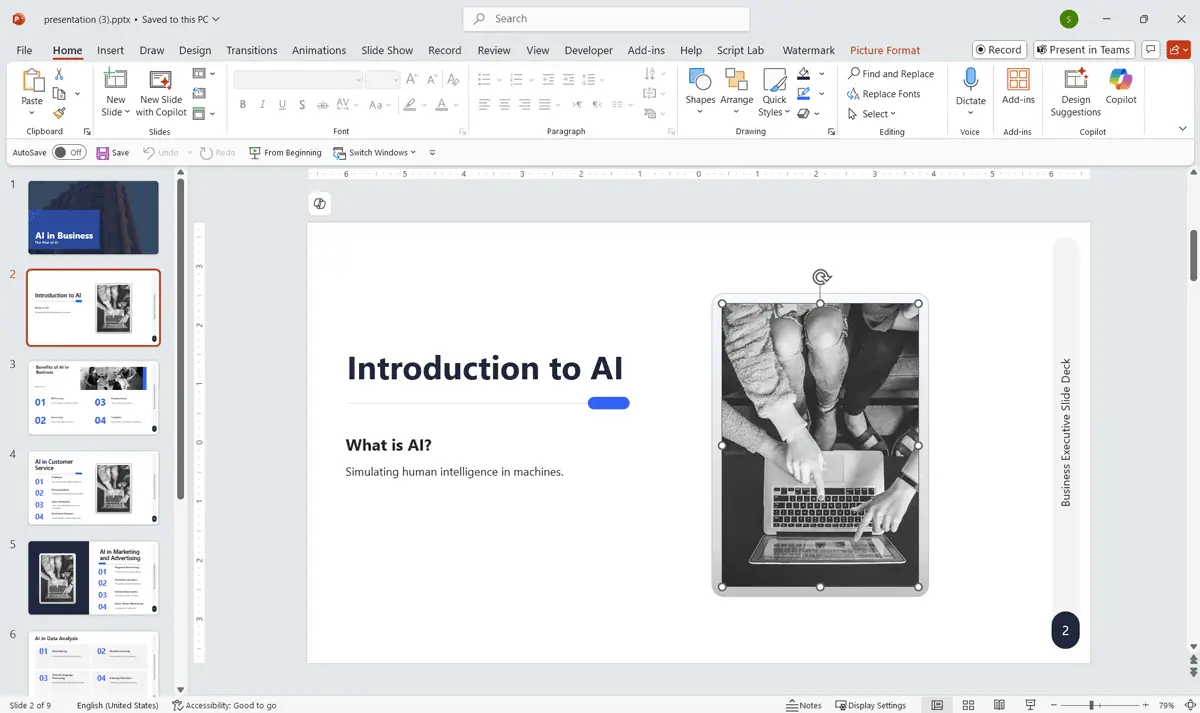The image size is (1200, 713).
Task: Click Find and Replace
Action: tap(891, 74)
